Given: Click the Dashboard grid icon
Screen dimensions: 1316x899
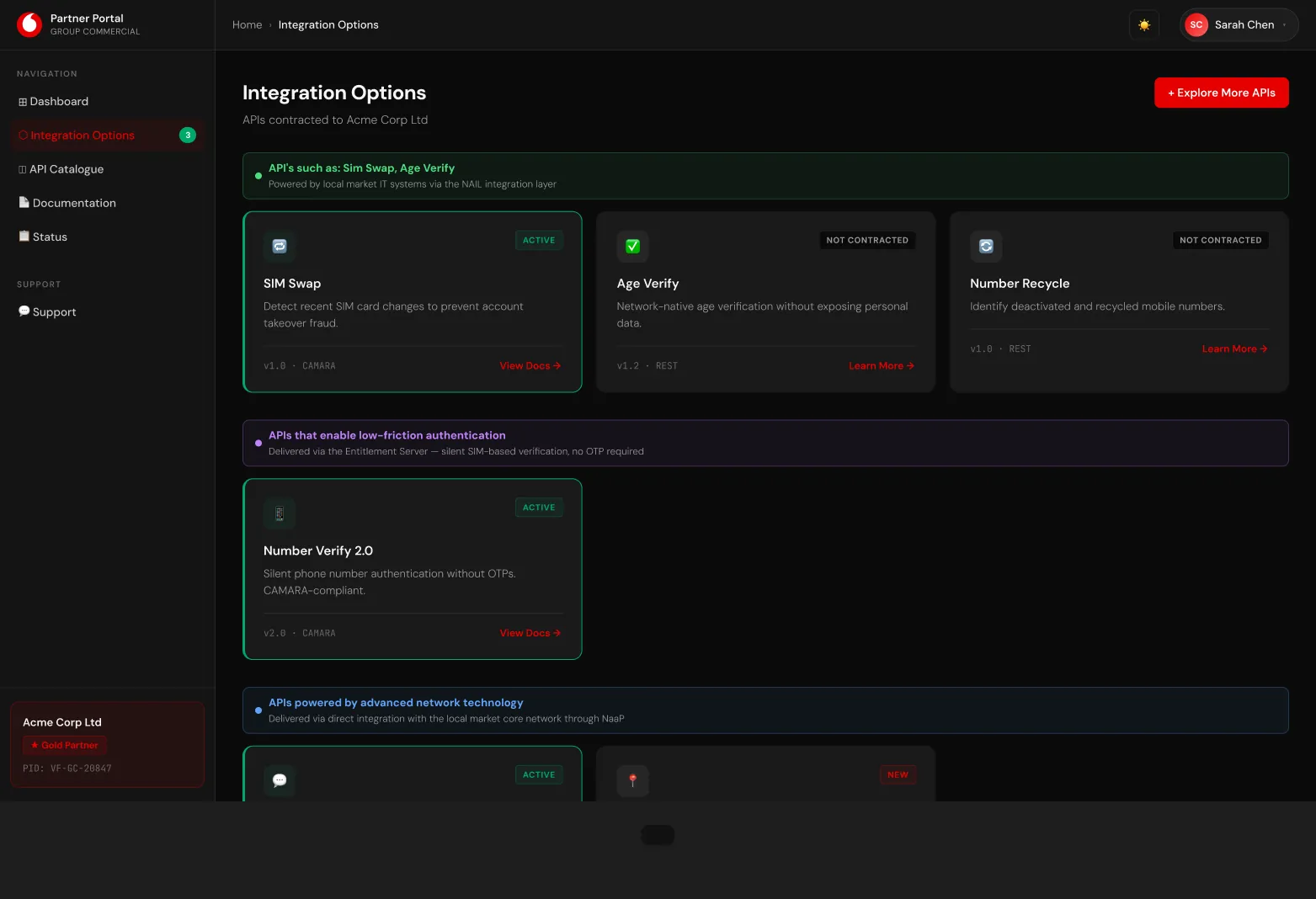Looking at the screenshot, I should coord(23,102).
